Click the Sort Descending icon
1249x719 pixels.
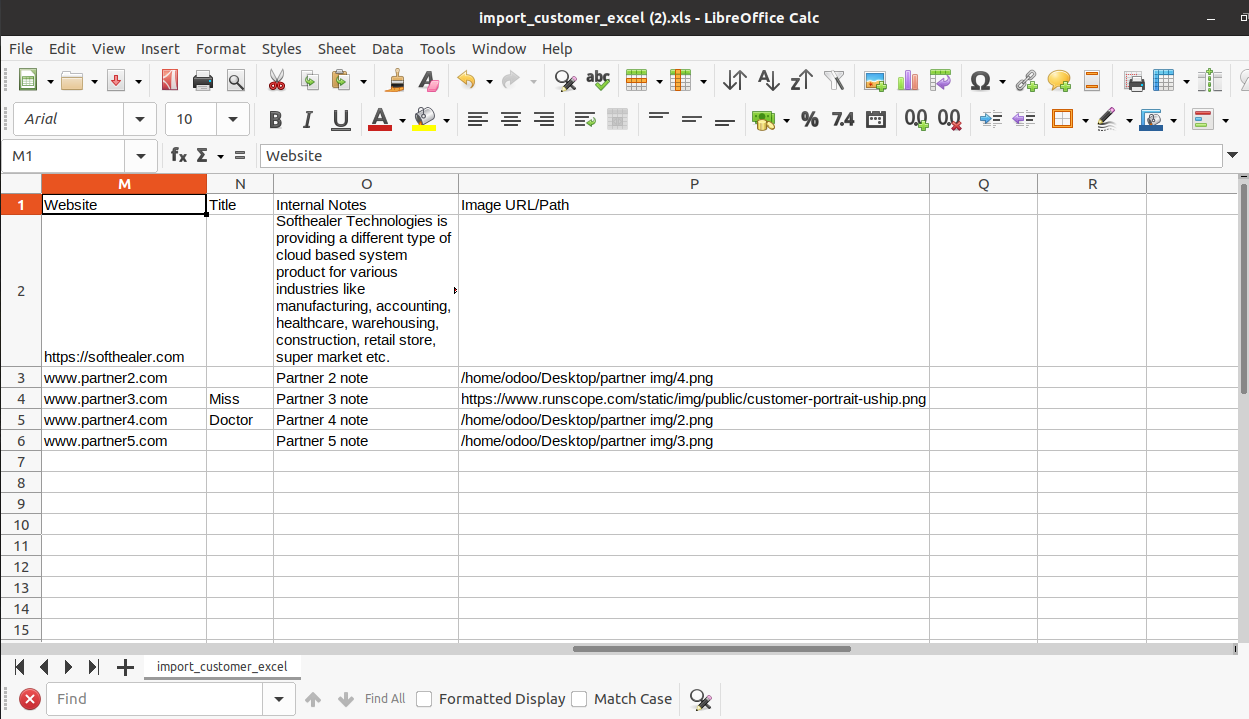[801, 81]
